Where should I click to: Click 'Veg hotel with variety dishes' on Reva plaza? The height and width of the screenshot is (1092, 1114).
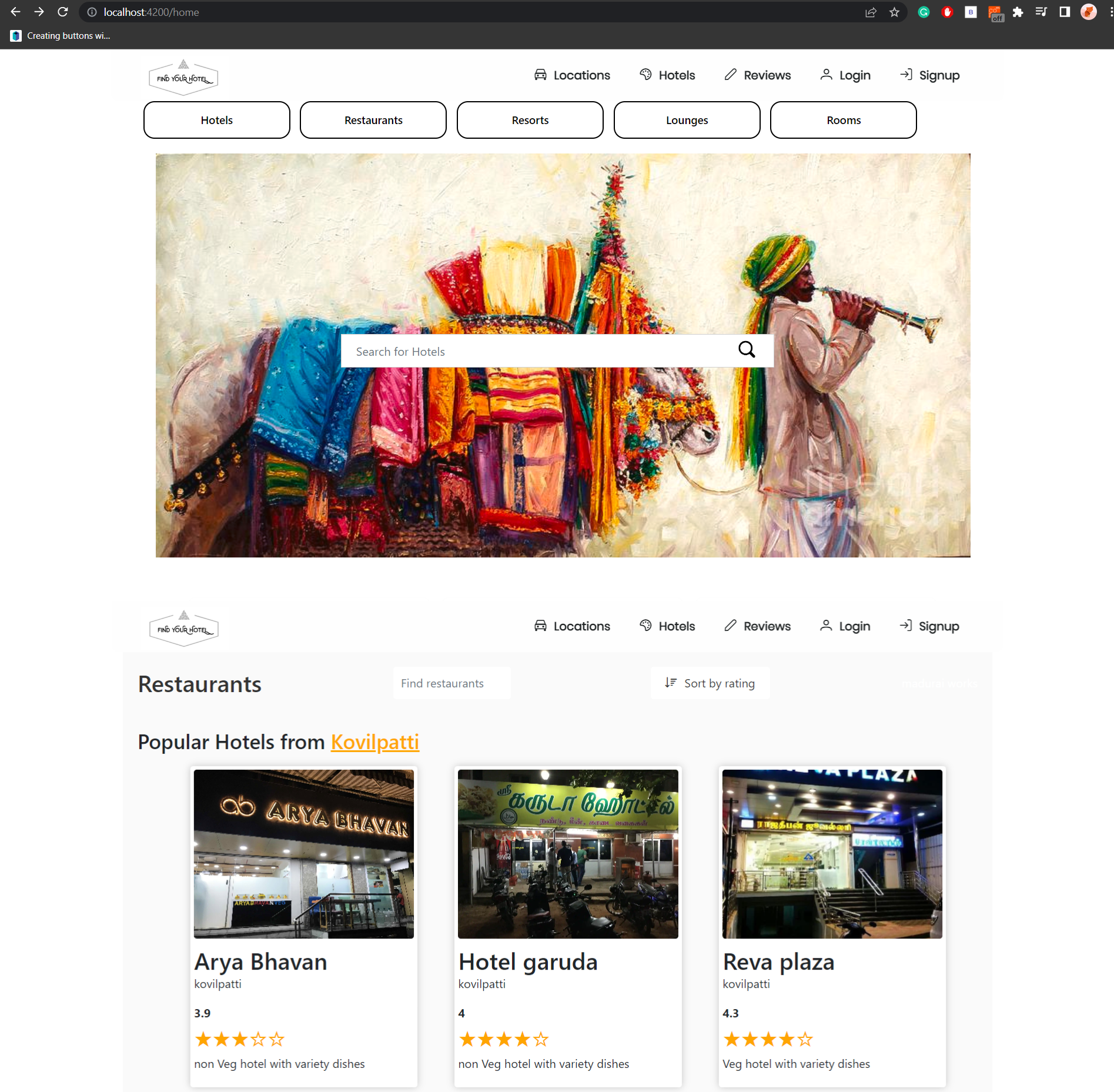(796, 1064)
